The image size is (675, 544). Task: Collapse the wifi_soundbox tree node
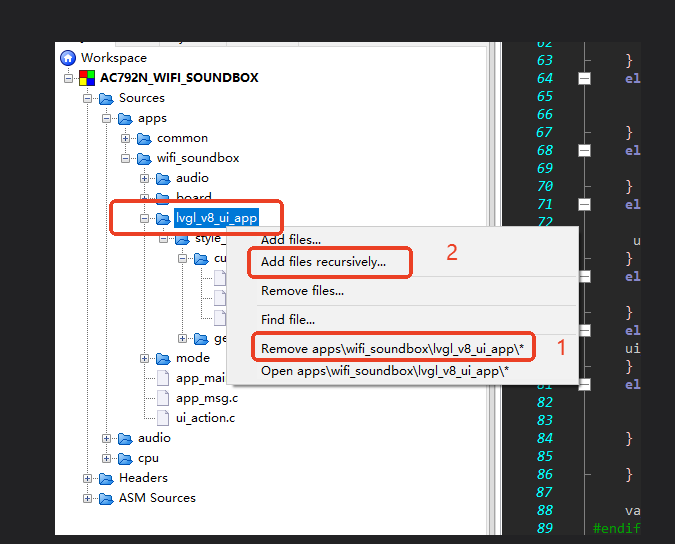tap(125, 159)
